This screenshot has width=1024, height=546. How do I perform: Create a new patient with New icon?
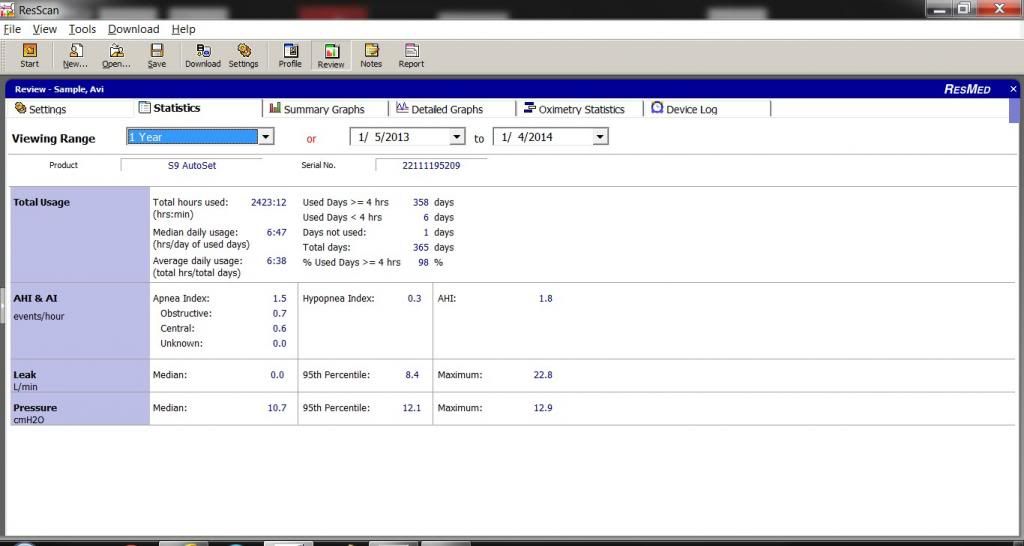[76, 55]
